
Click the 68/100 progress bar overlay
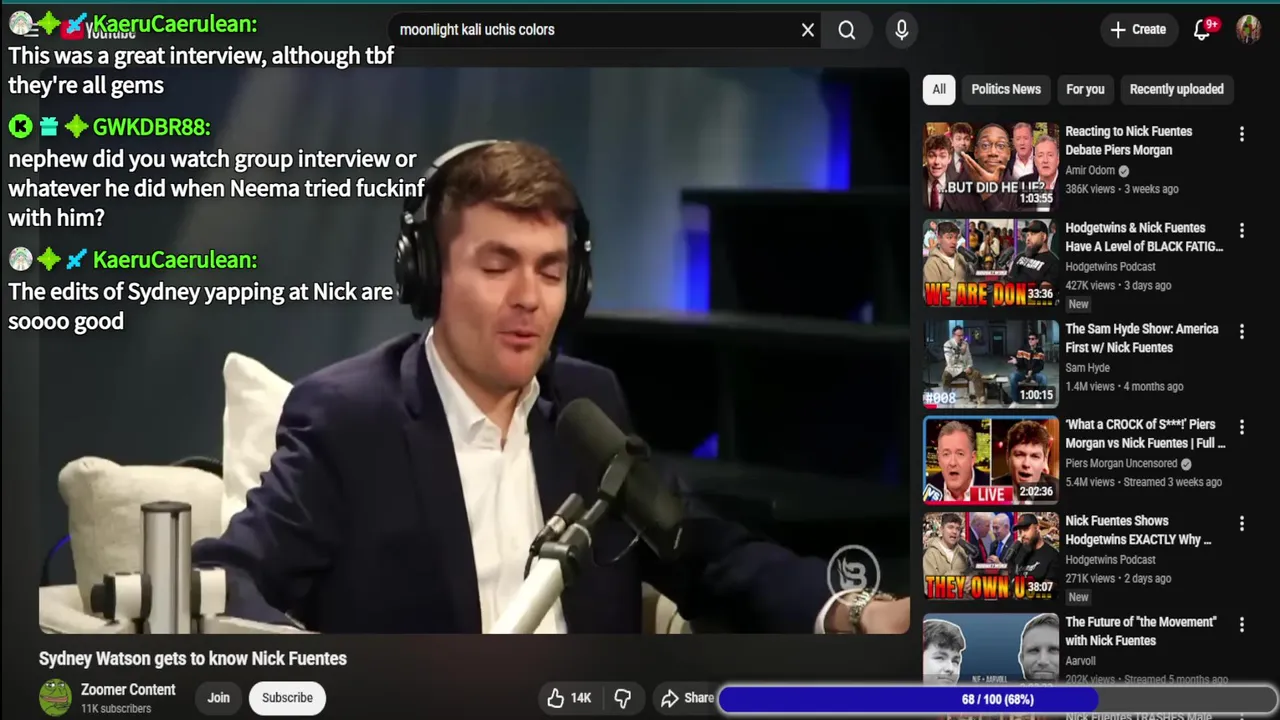point(997,699)
